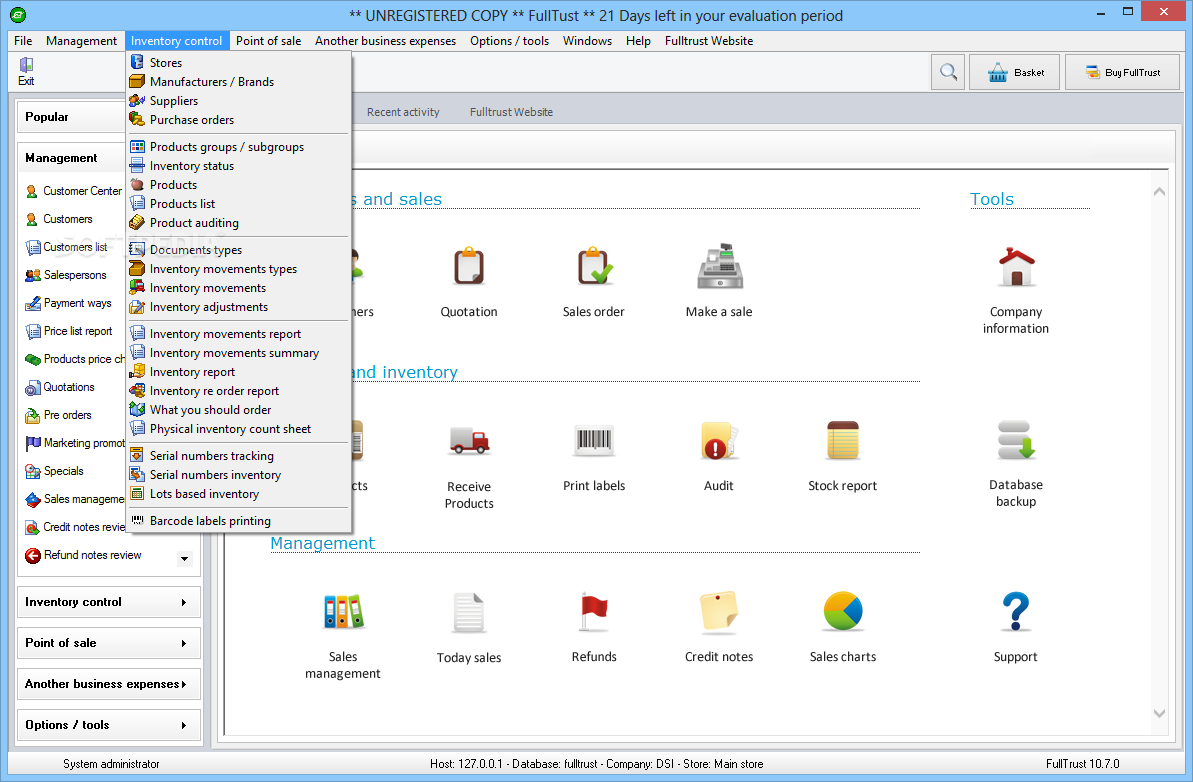
Task: Expand the Point of sale sidebar section
Action: 109,643
